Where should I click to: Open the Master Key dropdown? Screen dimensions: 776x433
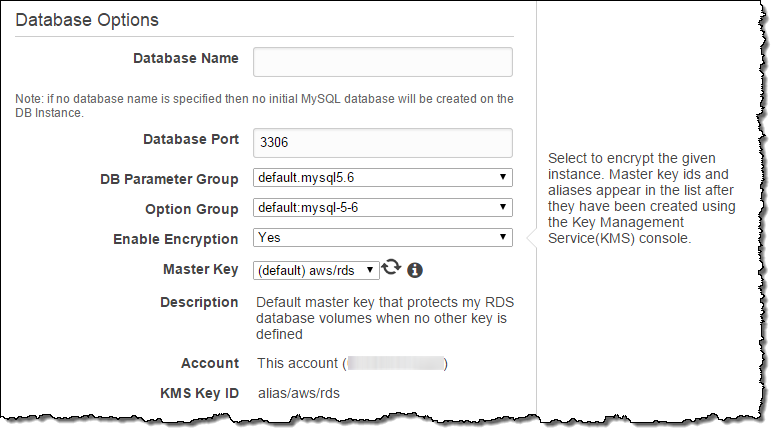pos(316,270)
